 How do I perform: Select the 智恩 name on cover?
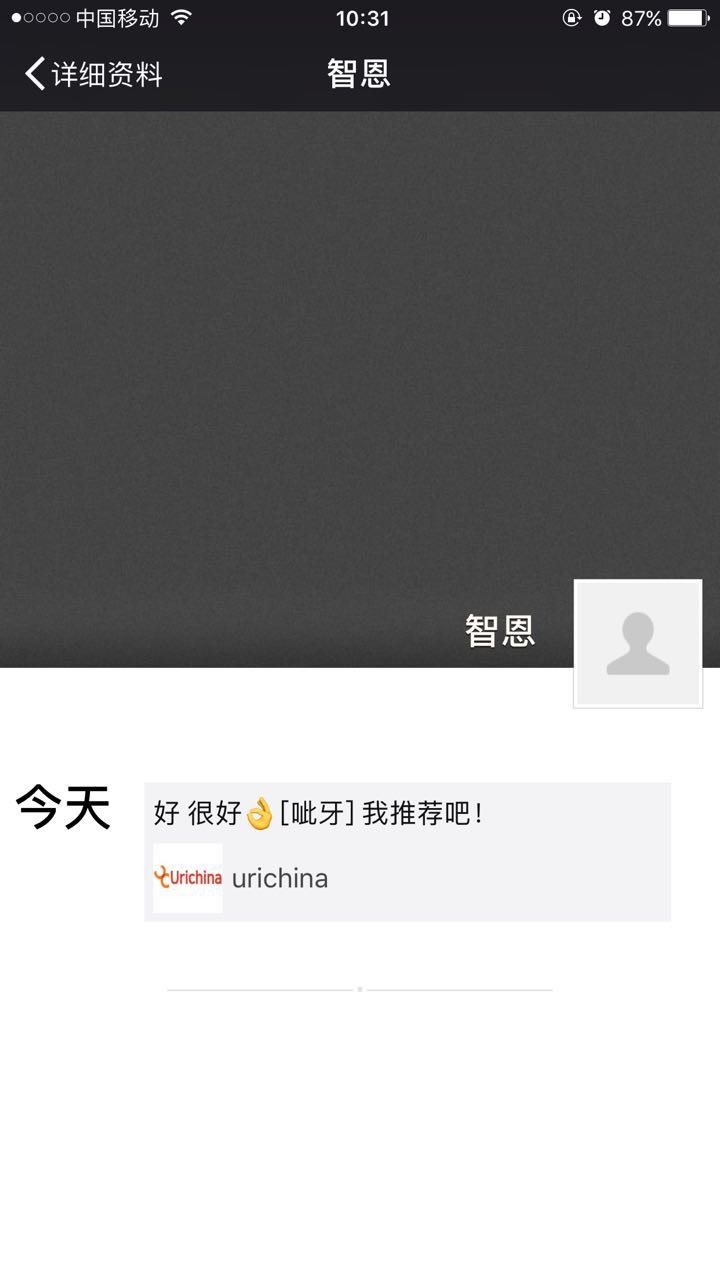[500, 631]
